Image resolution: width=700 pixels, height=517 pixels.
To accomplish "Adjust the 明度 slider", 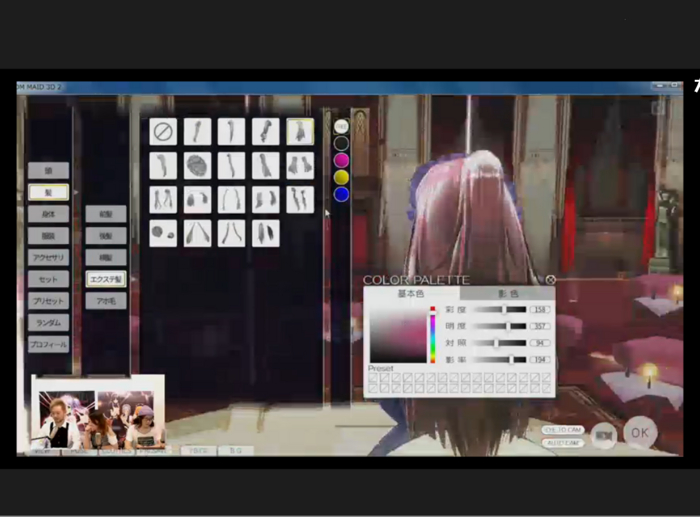I will [x=500, y=326].
